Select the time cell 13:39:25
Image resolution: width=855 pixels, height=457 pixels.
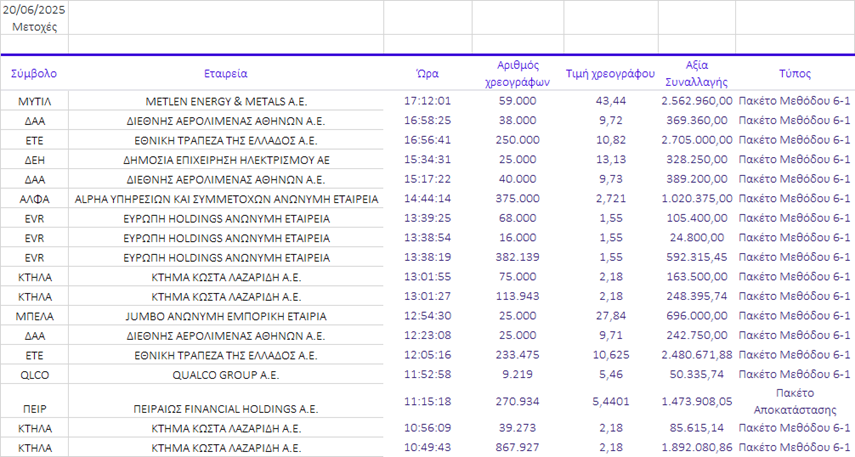(428, 218)
